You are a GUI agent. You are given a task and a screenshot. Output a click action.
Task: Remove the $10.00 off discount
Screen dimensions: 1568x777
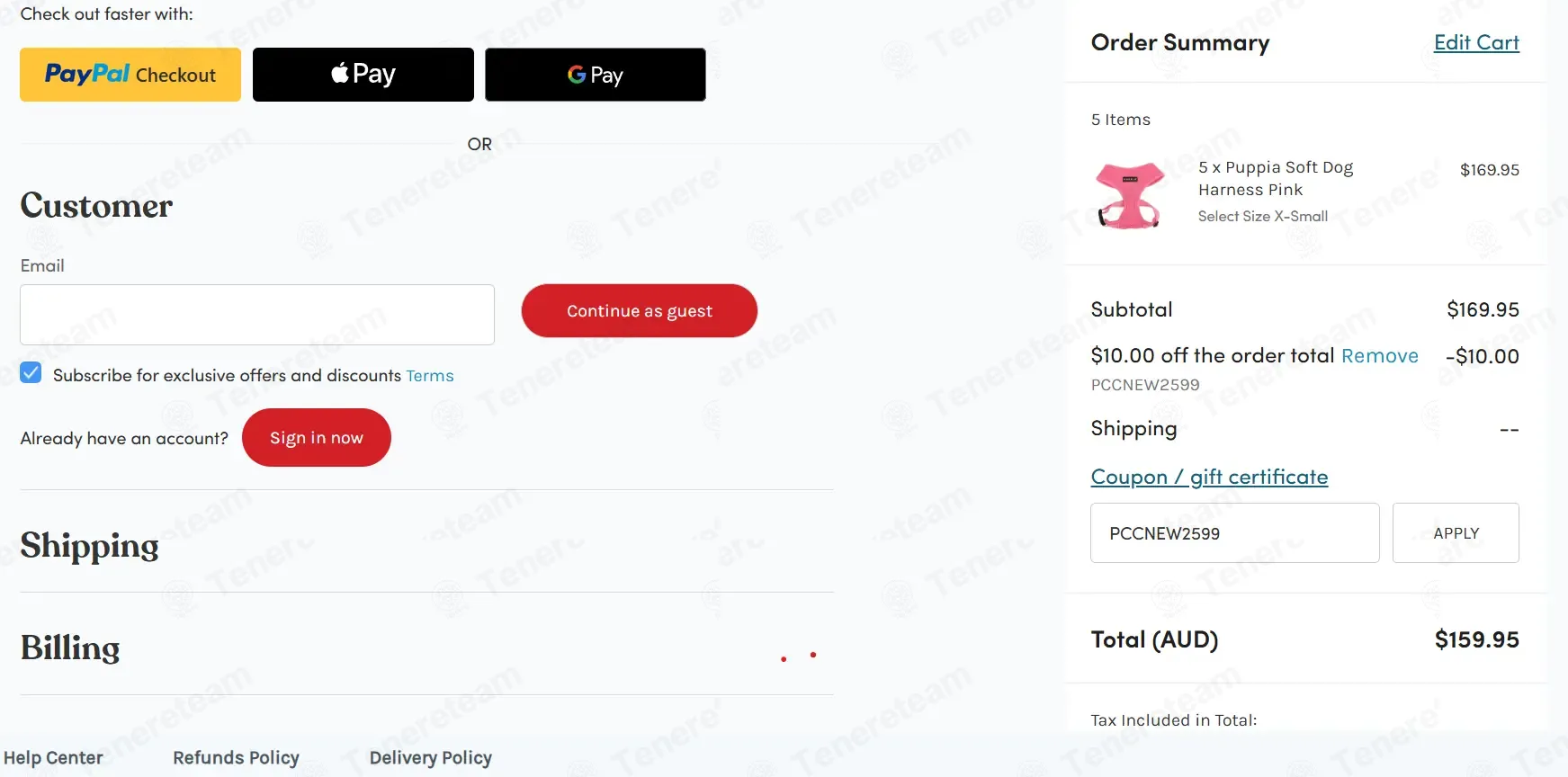tap(1379, 356)
